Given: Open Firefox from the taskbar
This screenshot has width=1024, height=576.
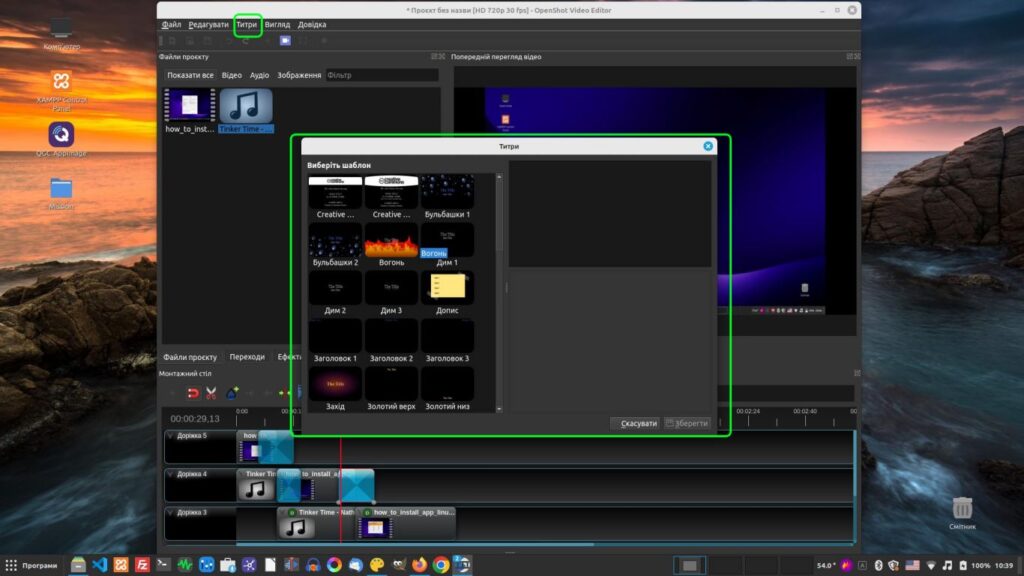Looking at the screenshot, I should [x=419, y=565].
